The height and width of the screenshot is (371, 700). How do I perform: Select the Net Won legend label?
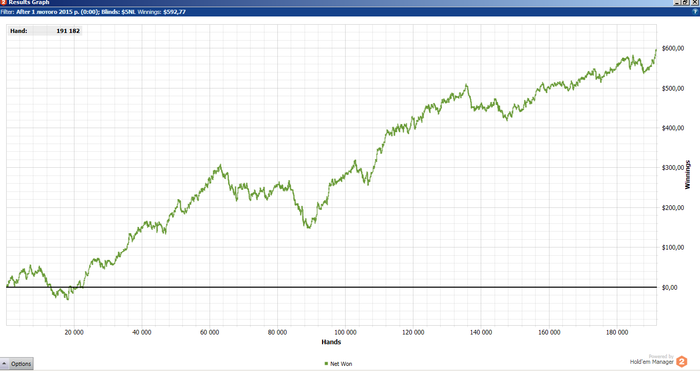tap(341, 364)
